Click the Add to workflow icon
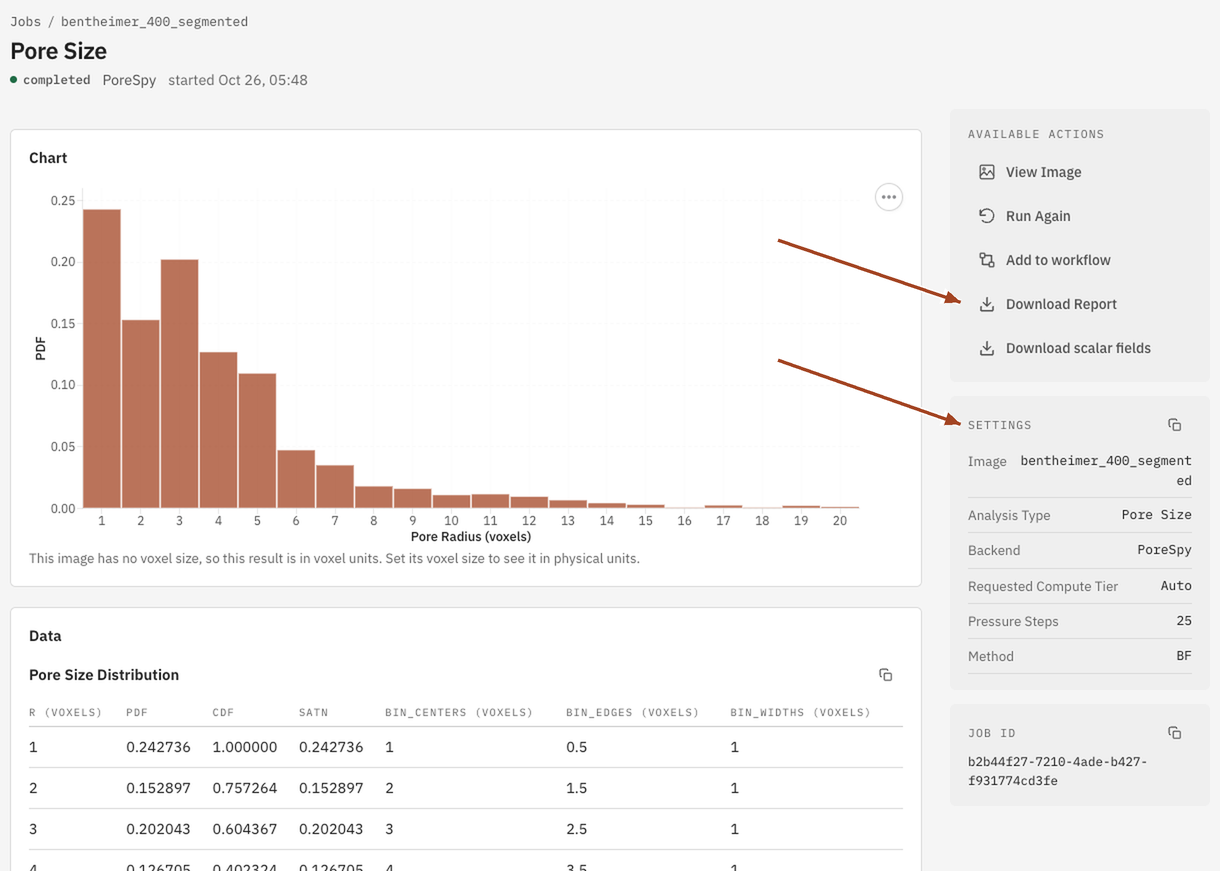1220x871 pixels. click(x=986, y=260)
